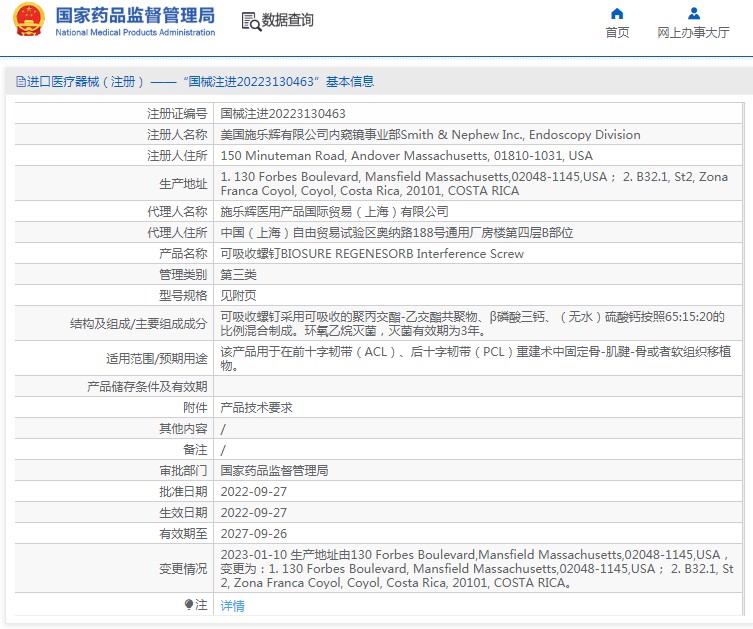The height and width of the screenshot is (629, 753).
Task: Click the 国家药品监督管理局 site title
Action: click(x=134, y=15)
